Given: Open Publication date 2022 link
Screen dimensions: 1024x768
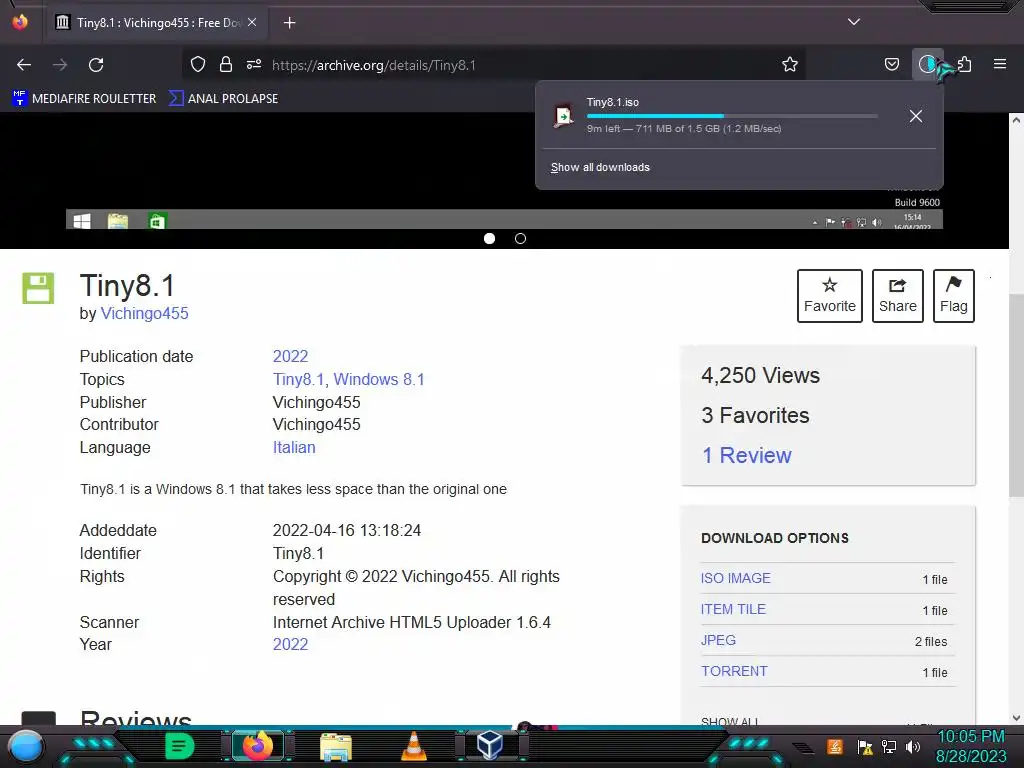Looking at the screenshot, I should pos(290,357).
